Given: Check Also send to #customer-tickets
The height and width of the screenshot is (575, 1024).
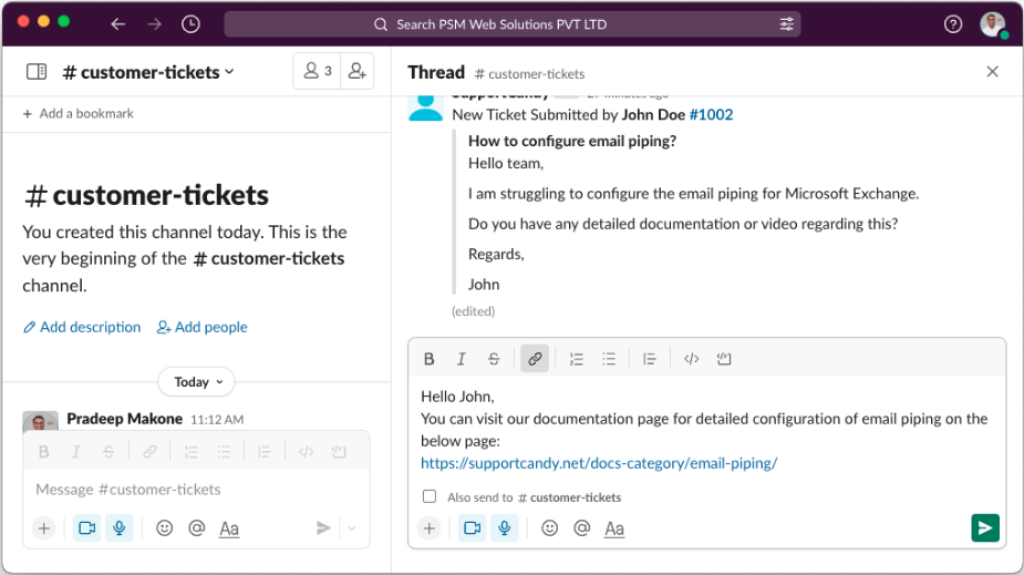Looking at the screenshot, I should 429,497.
